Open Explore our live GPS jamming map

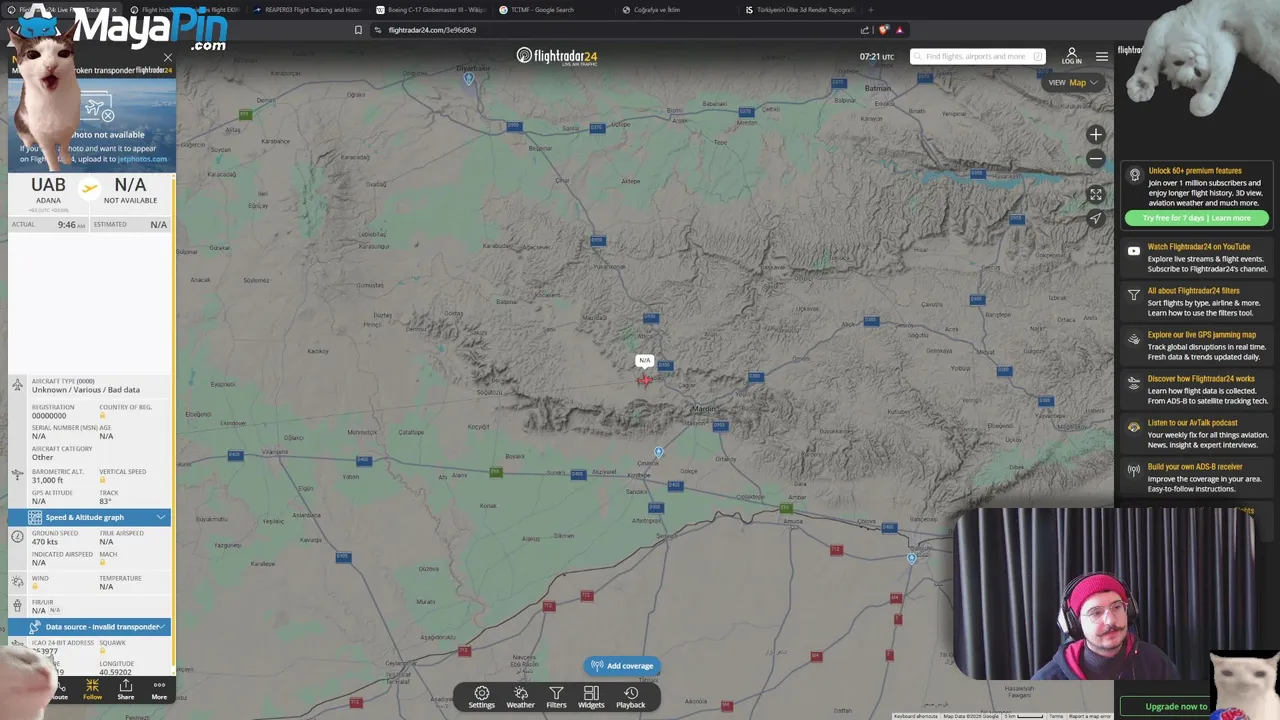click(1202, 335)
